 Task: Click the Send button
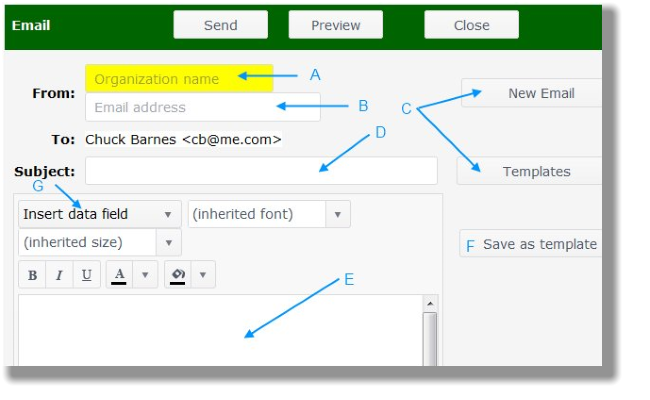220,25
